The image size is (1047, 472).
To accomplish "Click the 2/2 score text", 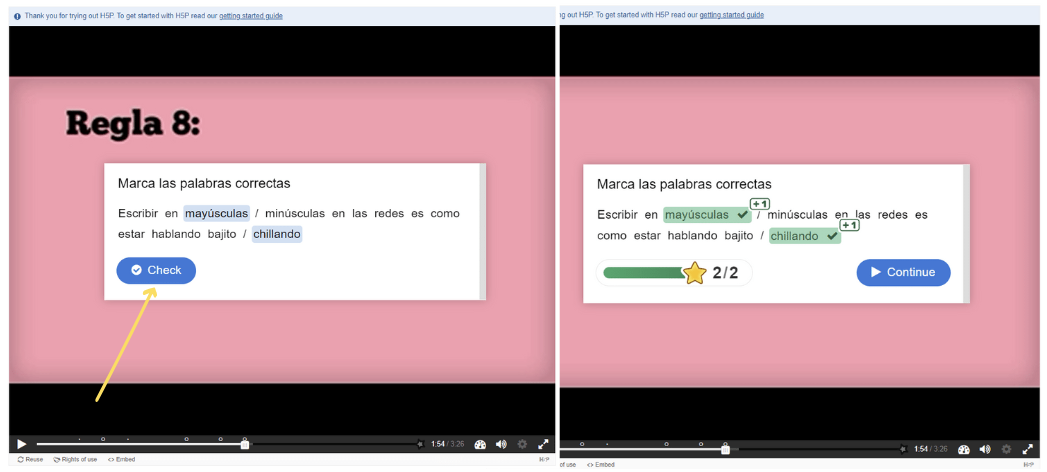I will click(x=725, y=272).
